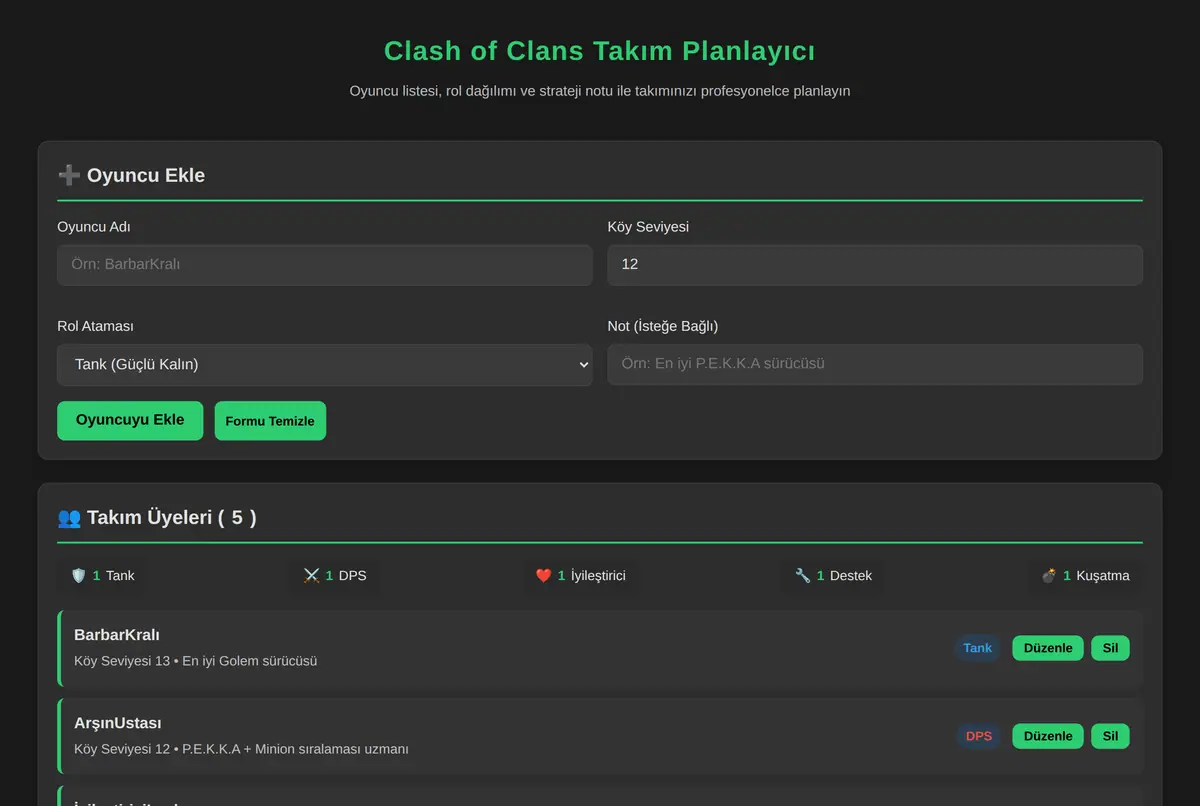Click the Oyuncu Adı label
The image size is (1200, 806).
point(94,227)
